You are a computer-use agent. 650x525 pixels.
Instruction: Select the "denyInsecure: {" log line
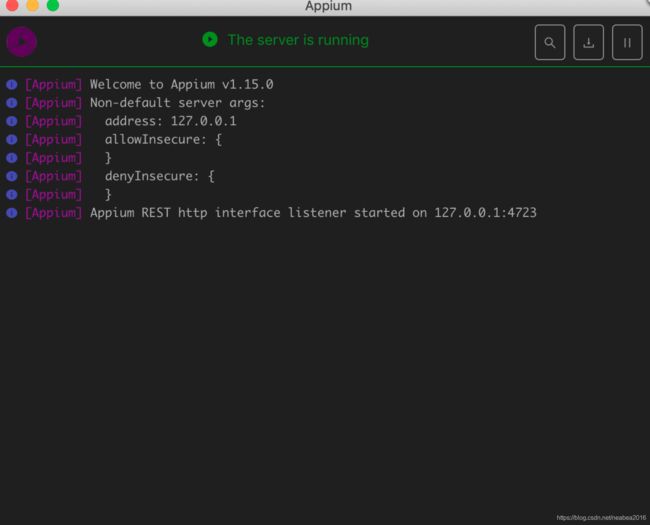point(160,176)
